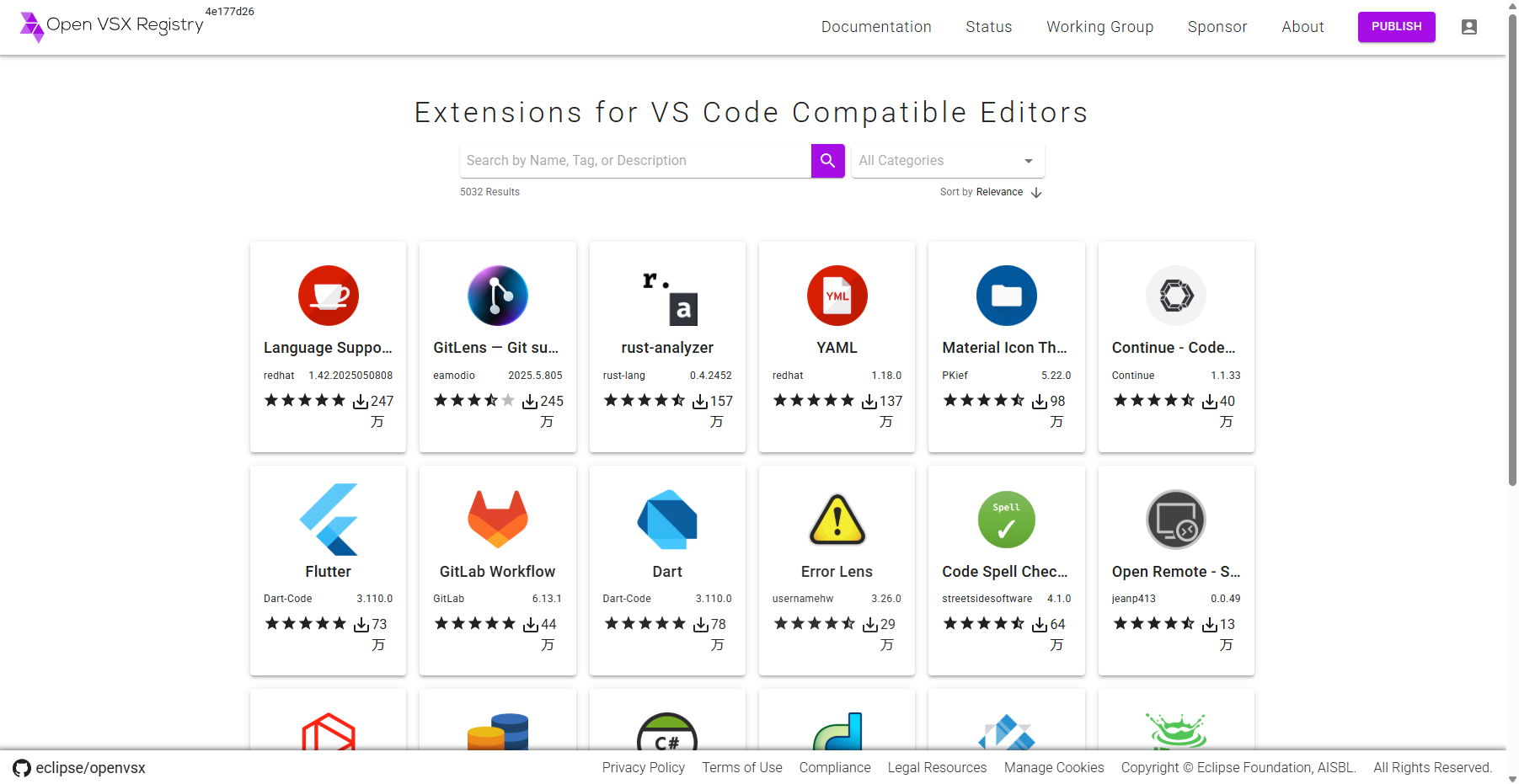Viewport: 1519px width, 784px height.
Task: Click version 1.42.2025050808 on Language Support card
Action: pos(350,376)
